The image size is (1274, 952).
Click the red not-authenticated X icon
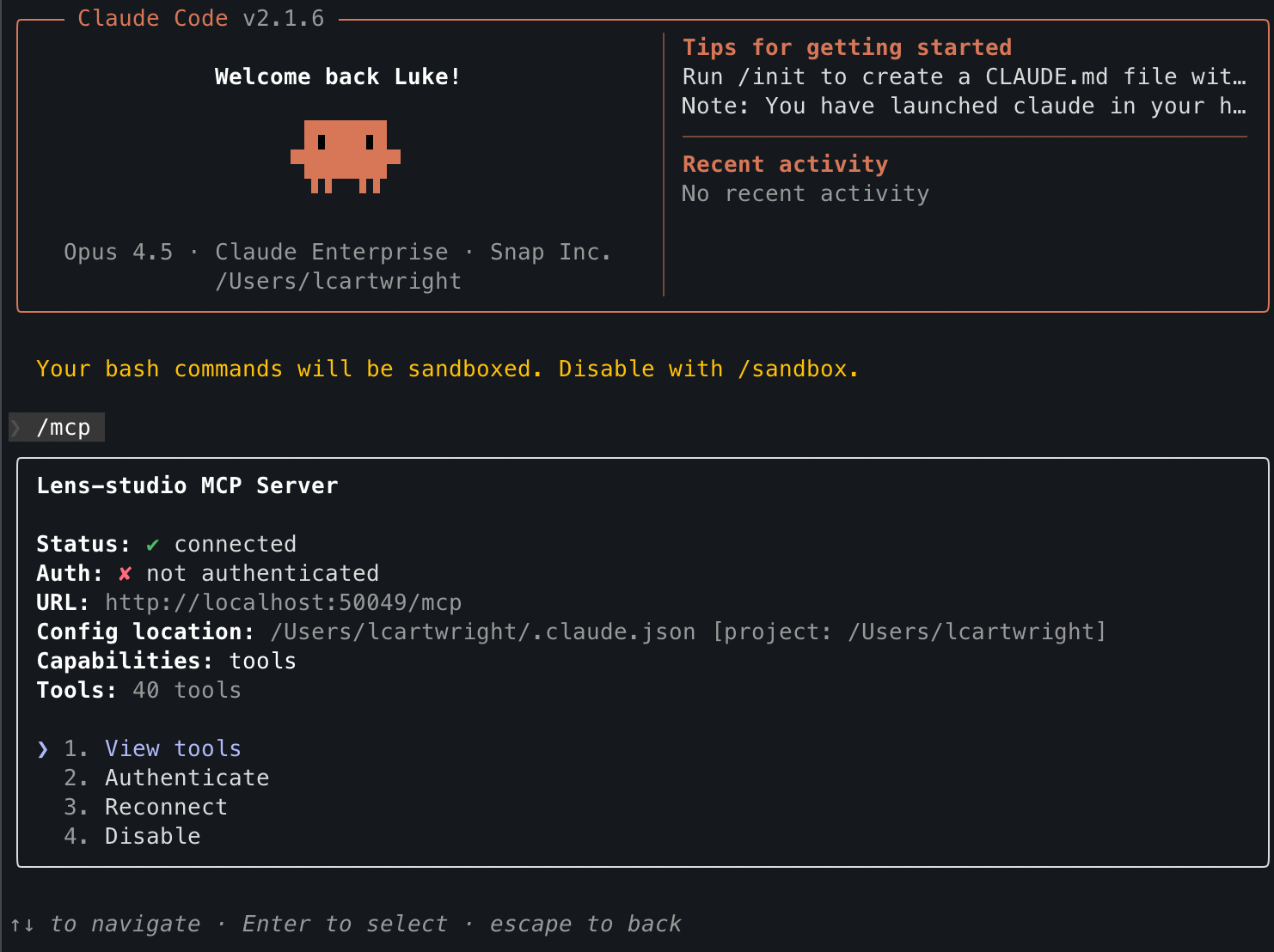(x=125, y=574)
